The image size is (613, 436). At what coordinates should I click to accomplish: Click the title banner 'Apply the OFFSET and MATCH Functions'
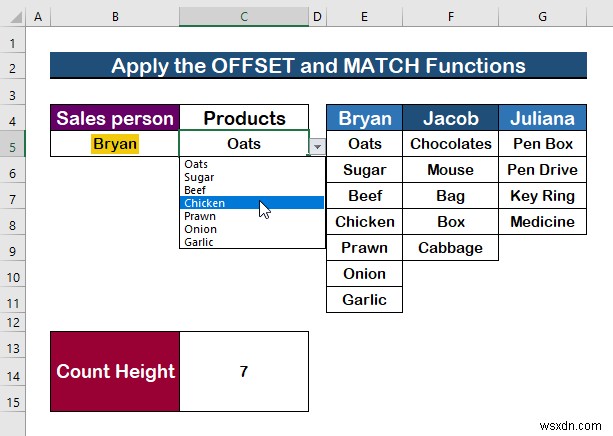pos(318,65)
